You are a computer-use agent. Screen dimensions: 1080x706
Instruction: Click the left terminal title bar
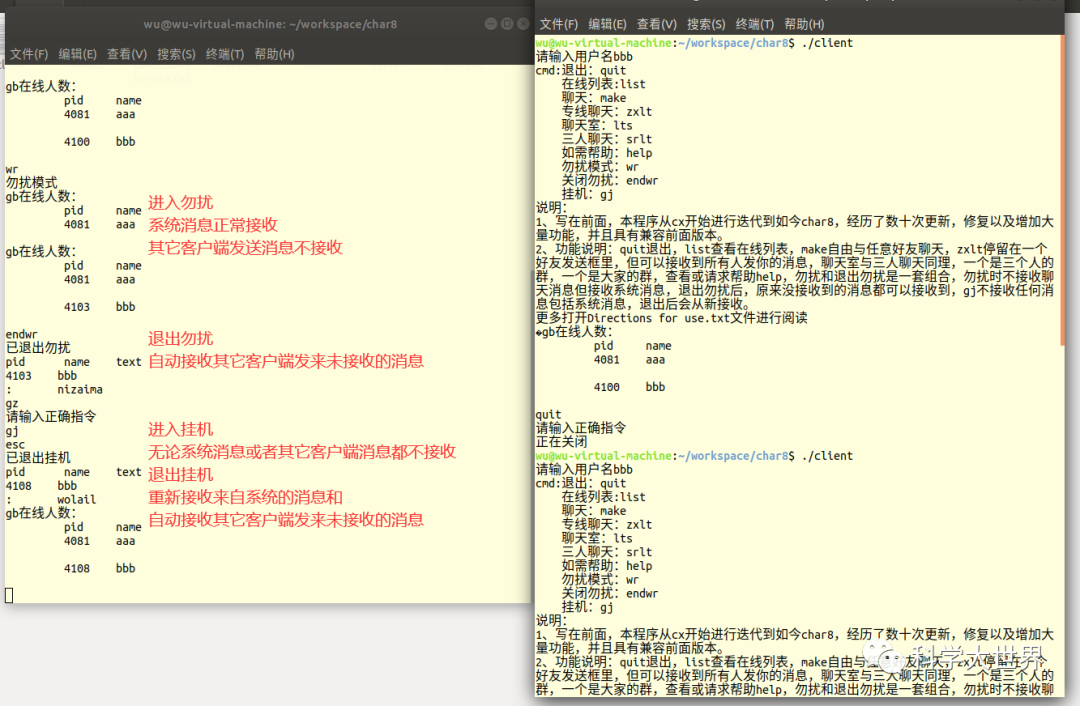tap(270, 24)
